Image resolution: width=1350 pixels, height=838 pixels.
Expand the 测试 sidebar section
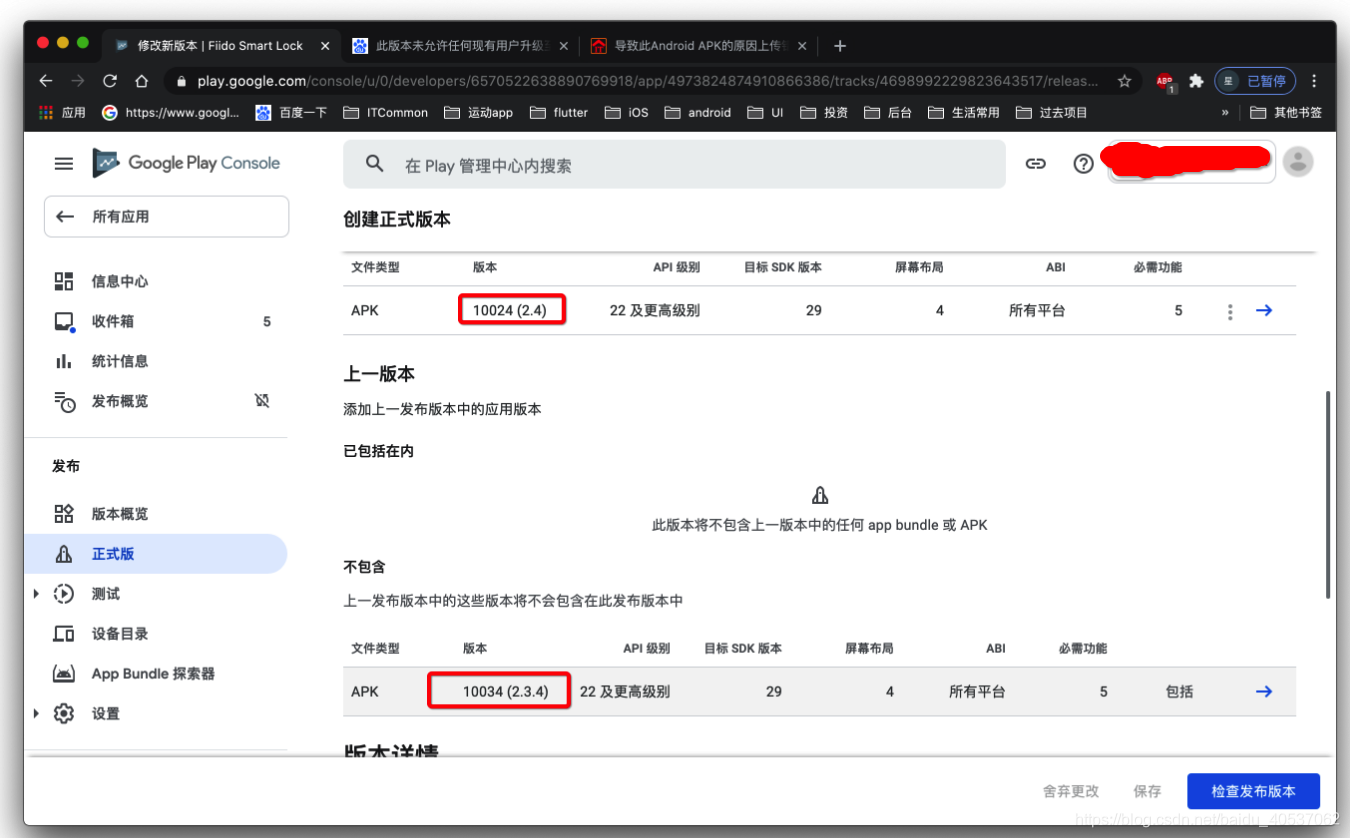36,594
